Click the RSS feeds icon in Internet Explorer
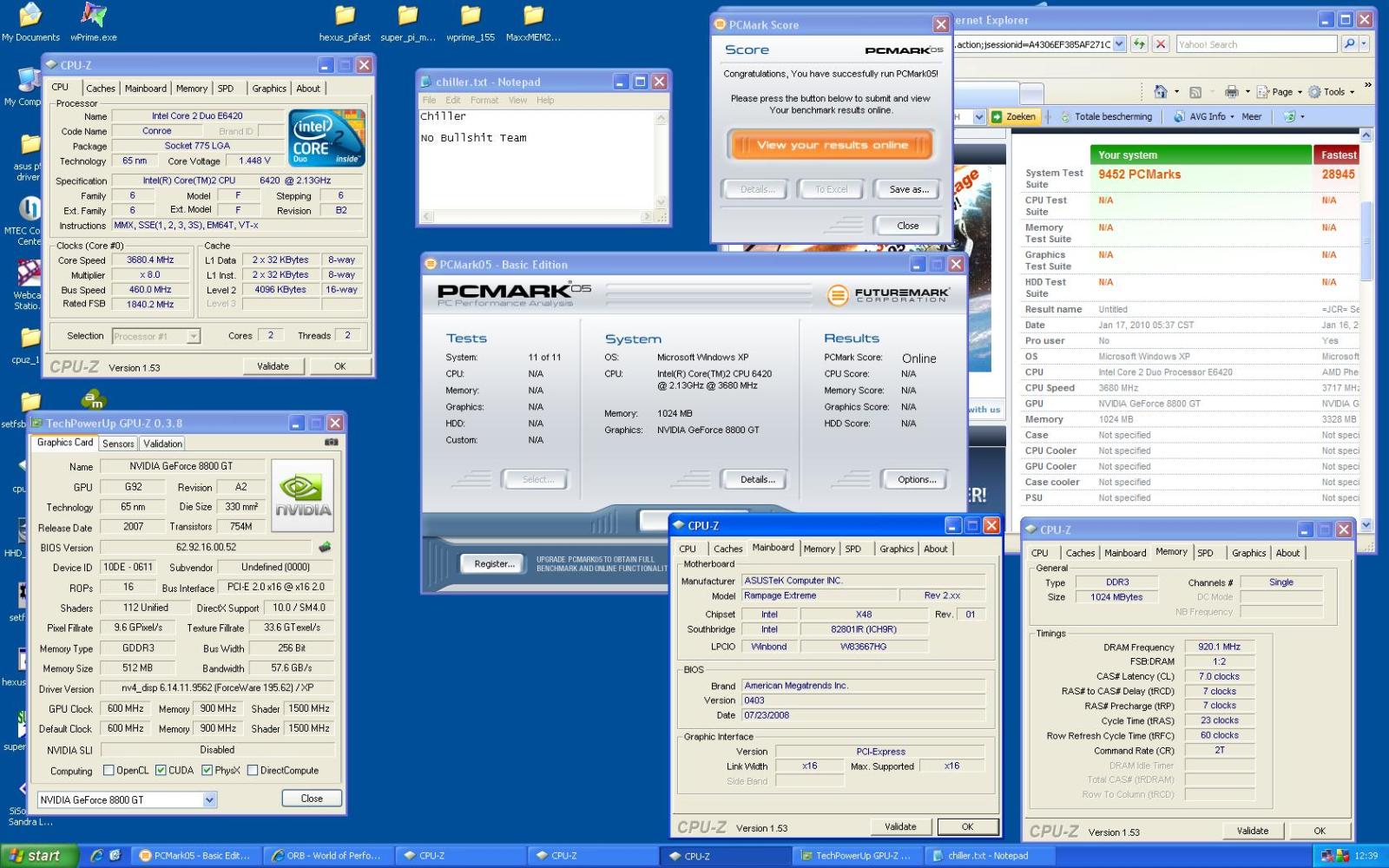 pos(1195,91)
